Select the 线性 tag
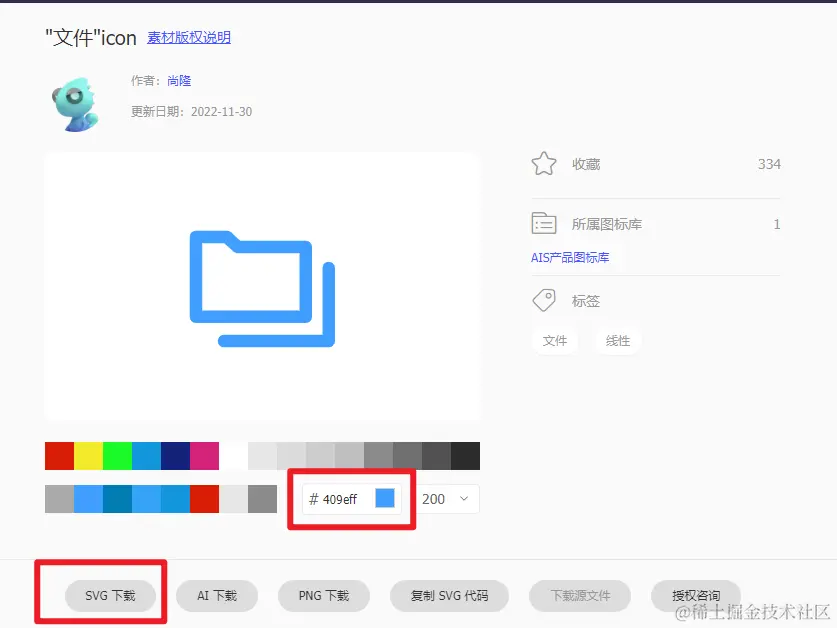This screenshot has width=837, height=628. pyautogui.click(x=617, y=340)
